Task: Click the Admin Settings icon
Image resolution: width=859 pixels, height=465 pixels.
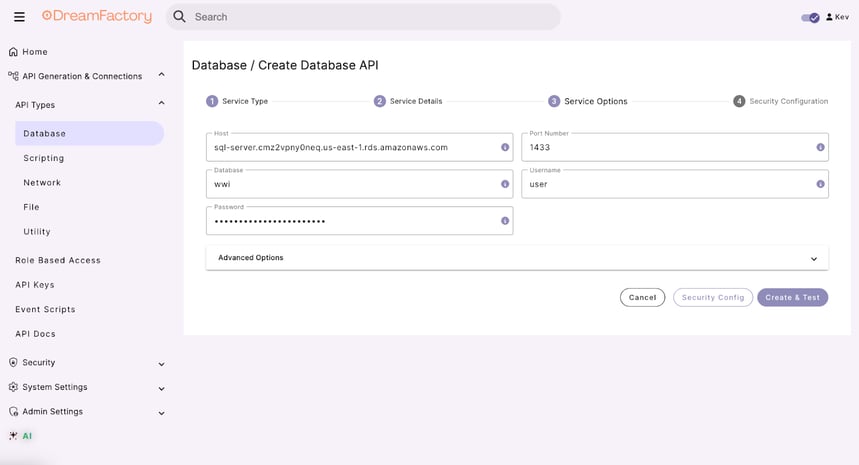Action: click(x=13, y=411)
